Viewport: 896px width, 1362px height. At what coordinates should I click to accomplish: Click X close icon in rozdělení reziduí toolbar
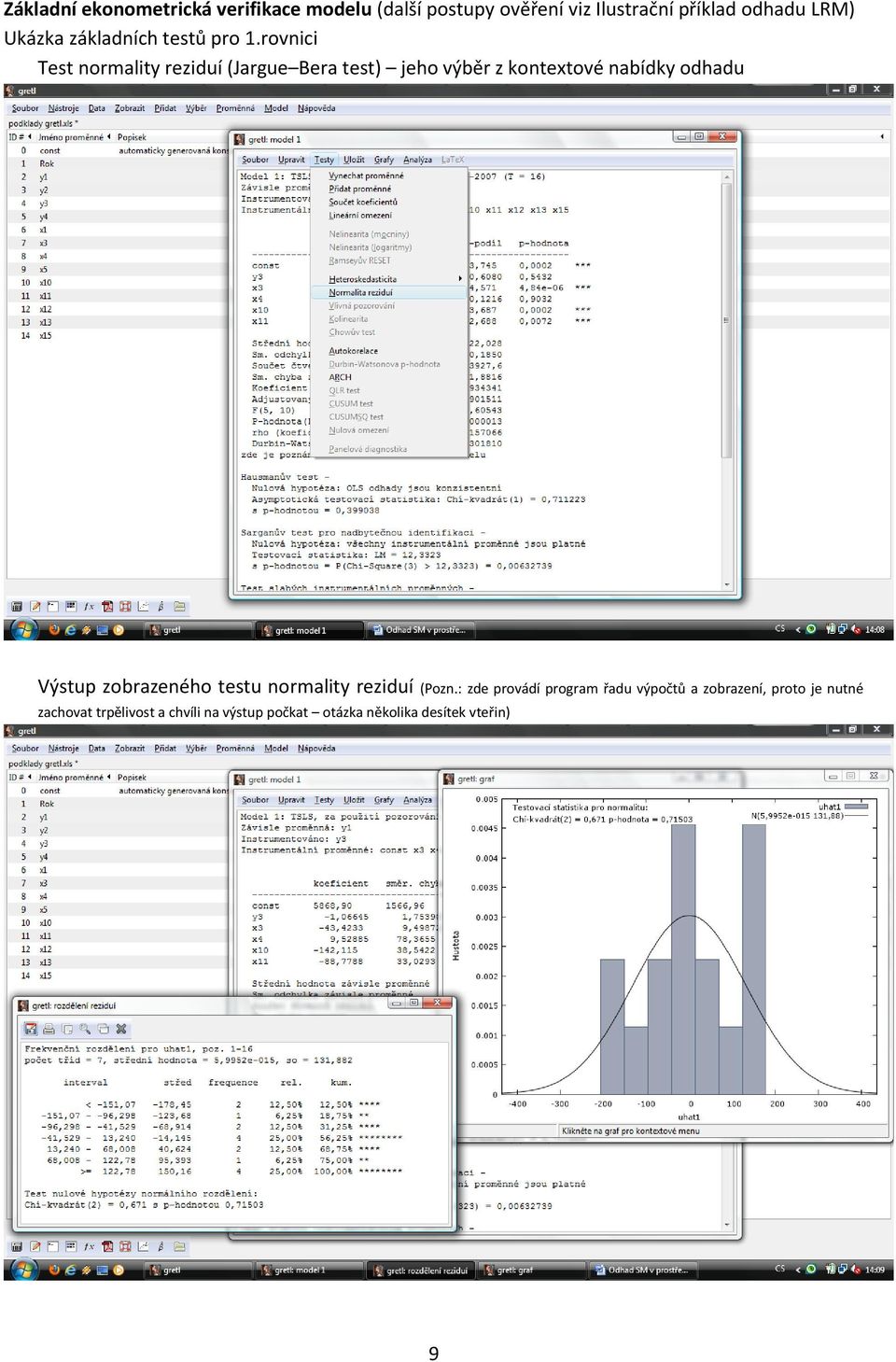tap(121, 1029)
